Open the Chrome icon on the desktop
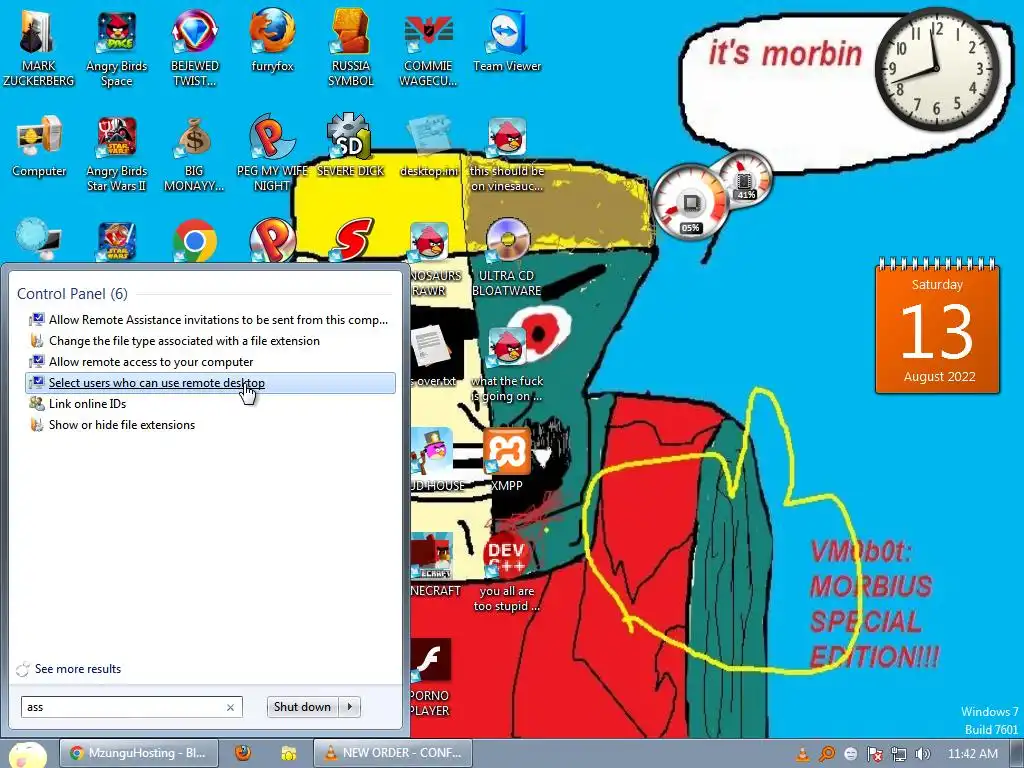 (194, 241)
